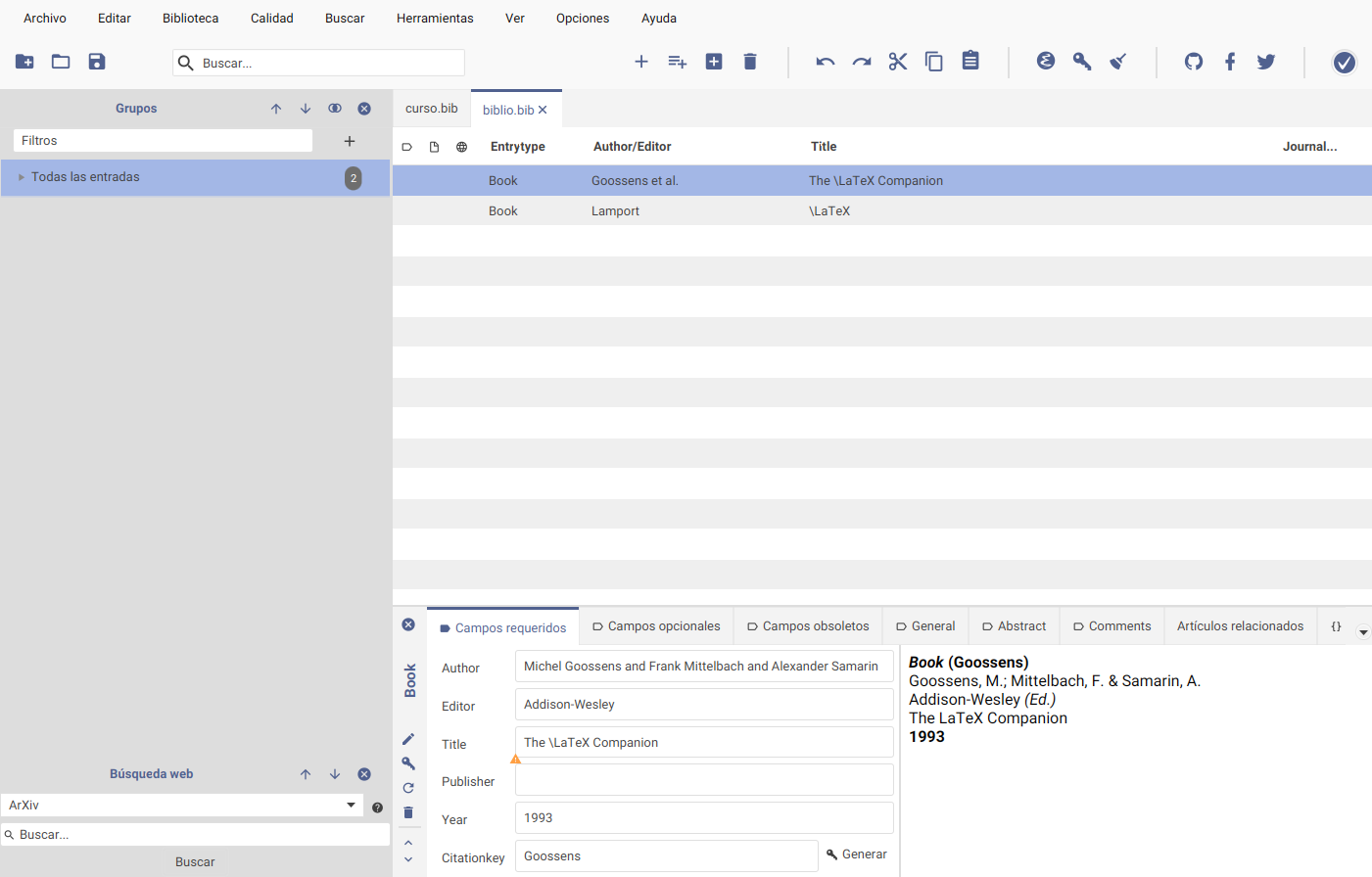Generate citation keys with the toolbar key icon
Image resolution: width=1372 pixels, height=877 pixels.
click(x=1082, y=62)
